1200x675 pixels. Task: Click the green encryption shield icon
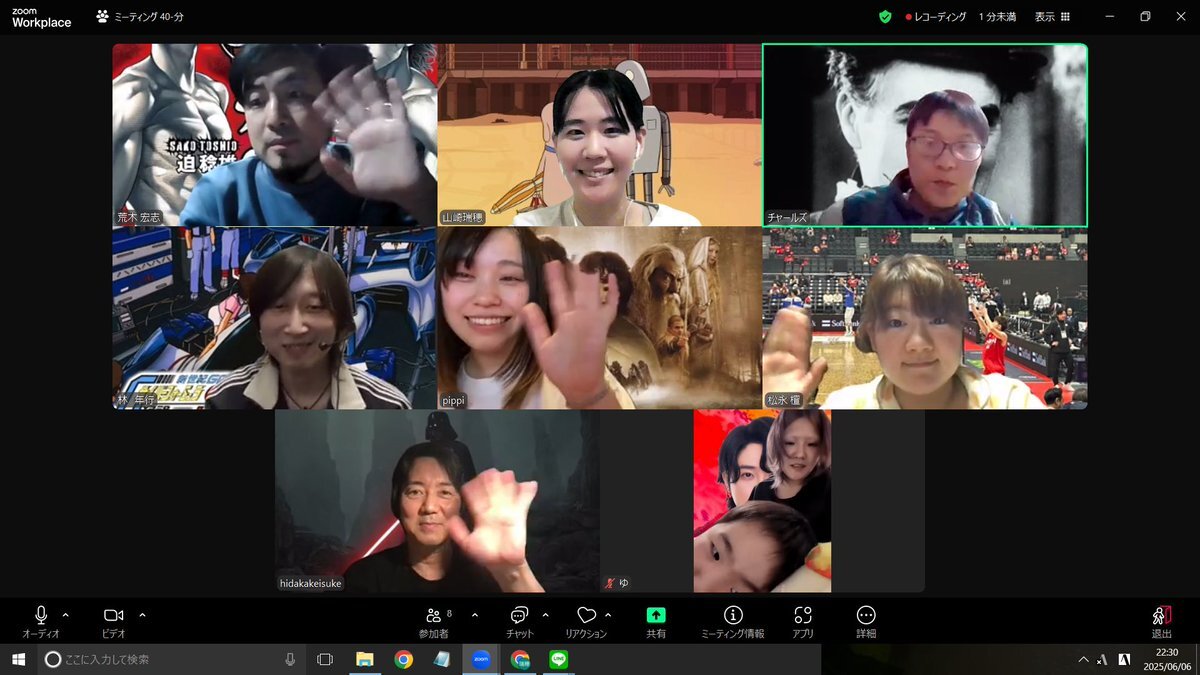(x=885, y=17)
